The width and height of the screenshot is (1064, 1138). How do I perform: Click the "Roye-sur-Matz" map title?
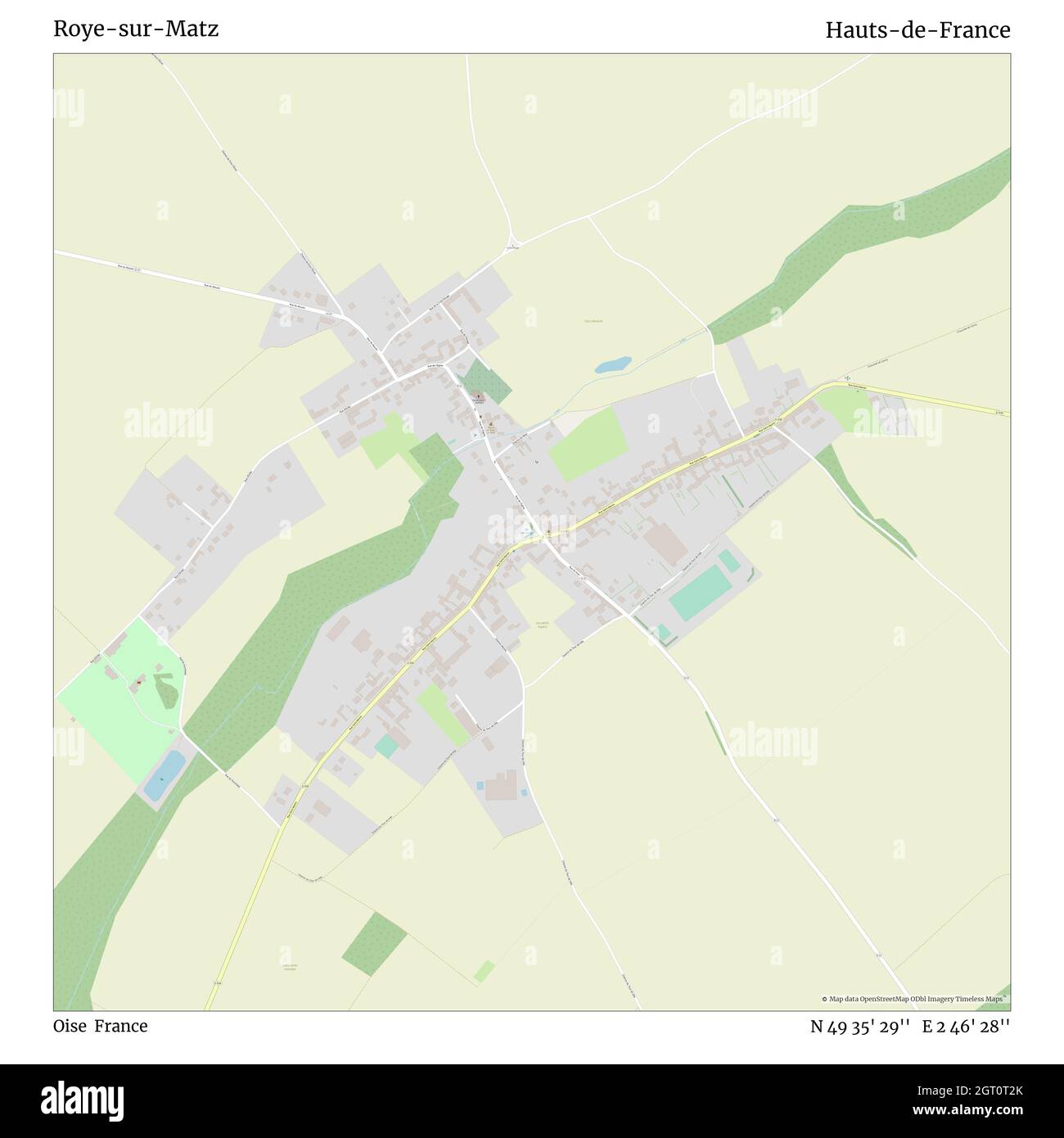pos(136,29)
